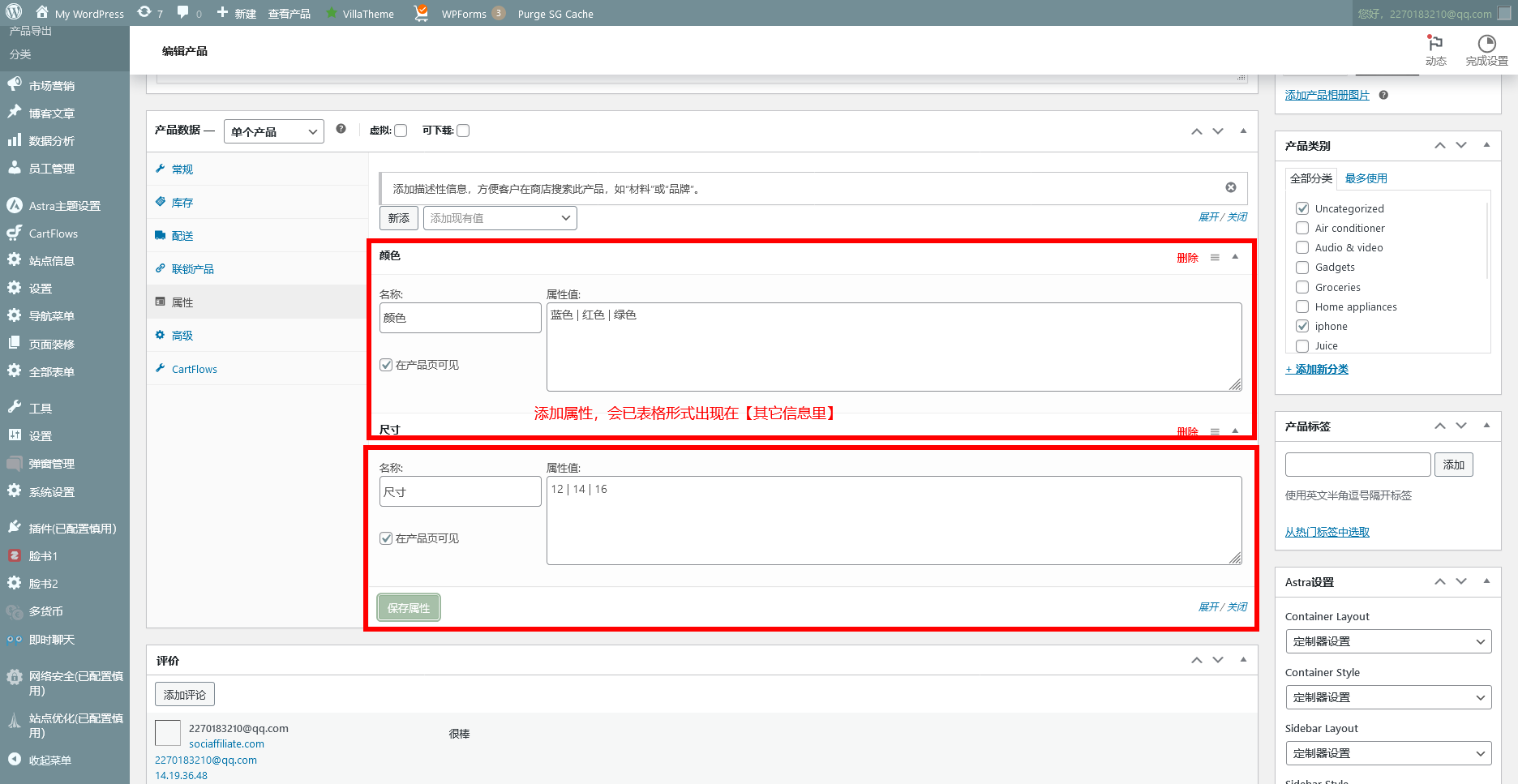
Task: Collapse the 产品类别 panel
Action: pyautogui.click(x=1486, y=145)
